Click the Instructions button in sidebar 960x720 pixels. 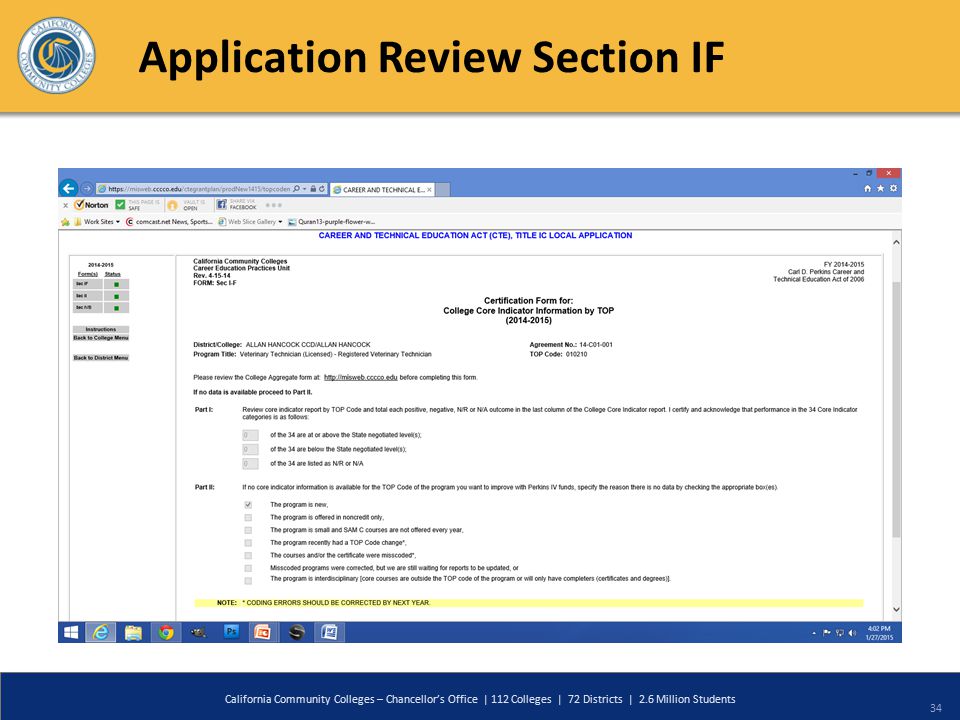pyautogui.click(x=101, y=329)
